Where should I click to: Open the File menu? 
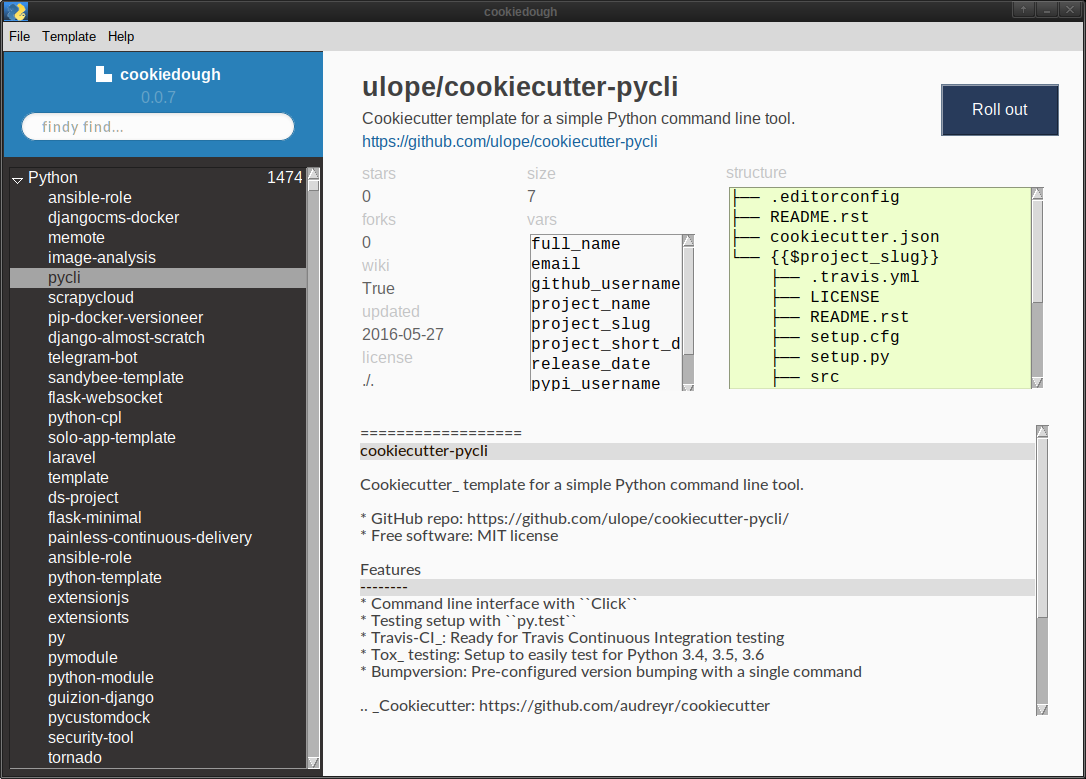pos(19,37)
